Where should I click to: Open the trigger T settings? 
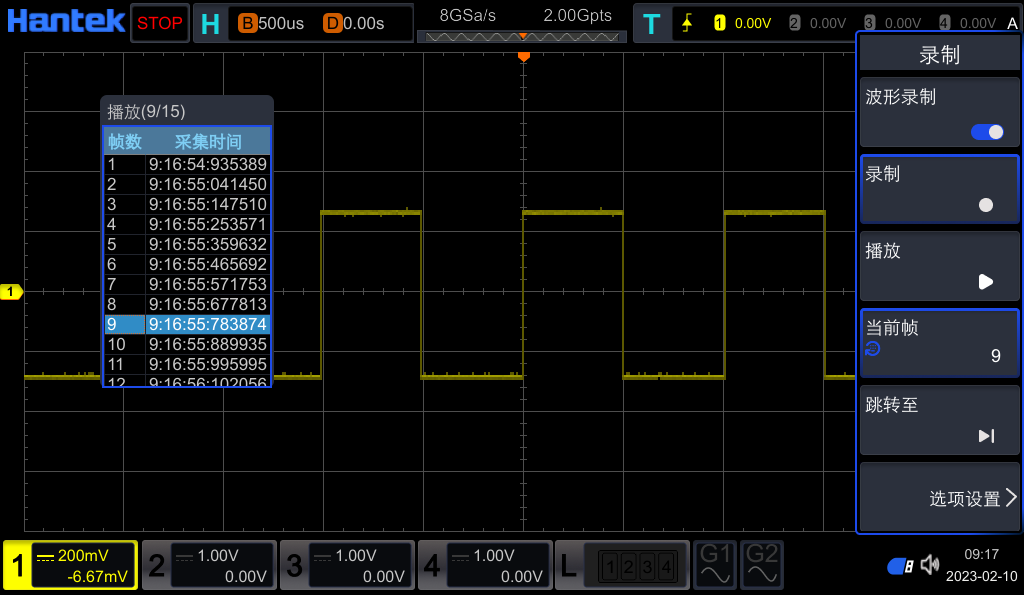click(x=652, y=23)
